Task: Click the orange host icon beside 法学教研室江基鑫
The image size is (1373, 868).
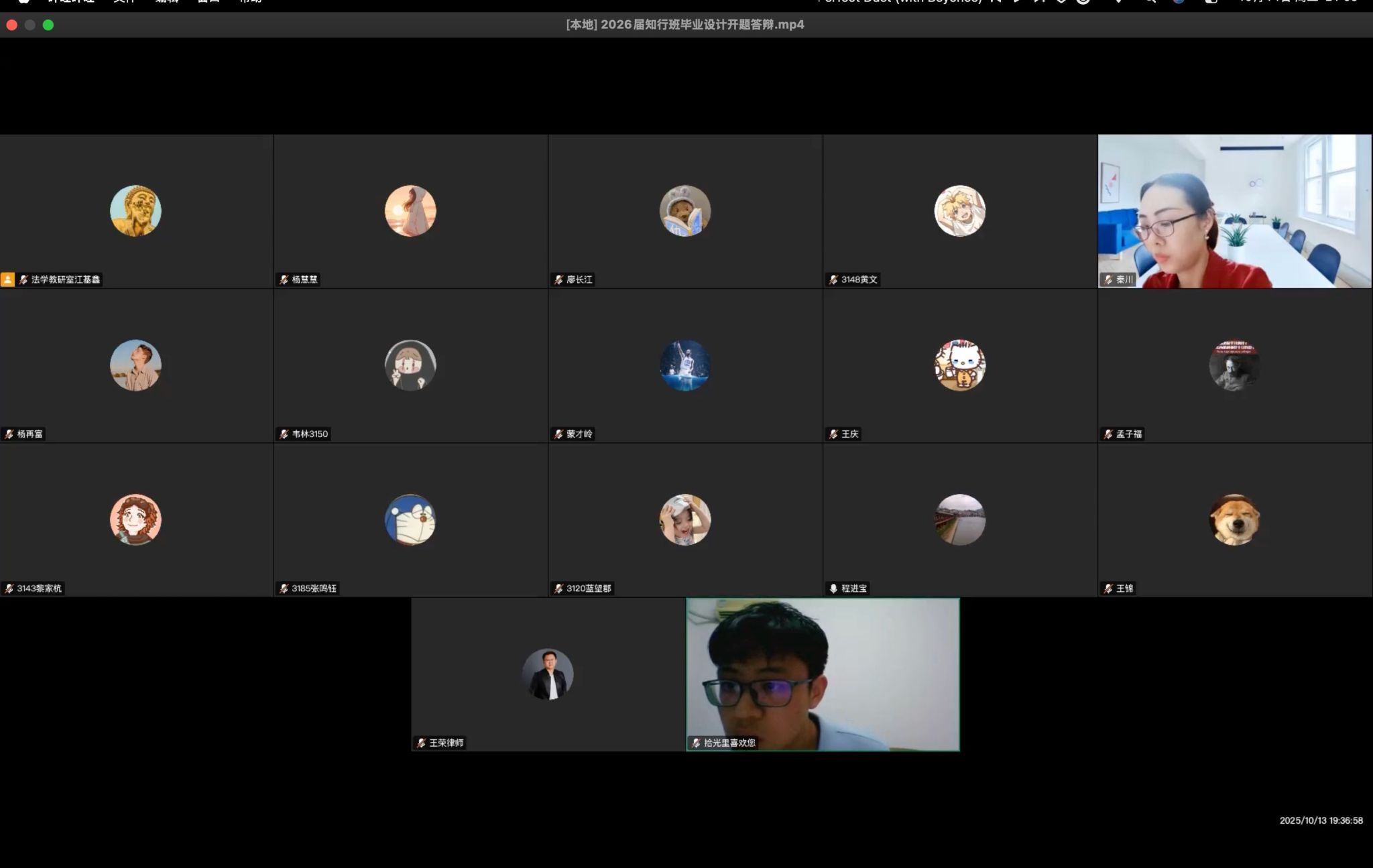Action: [x=7, y=280]
